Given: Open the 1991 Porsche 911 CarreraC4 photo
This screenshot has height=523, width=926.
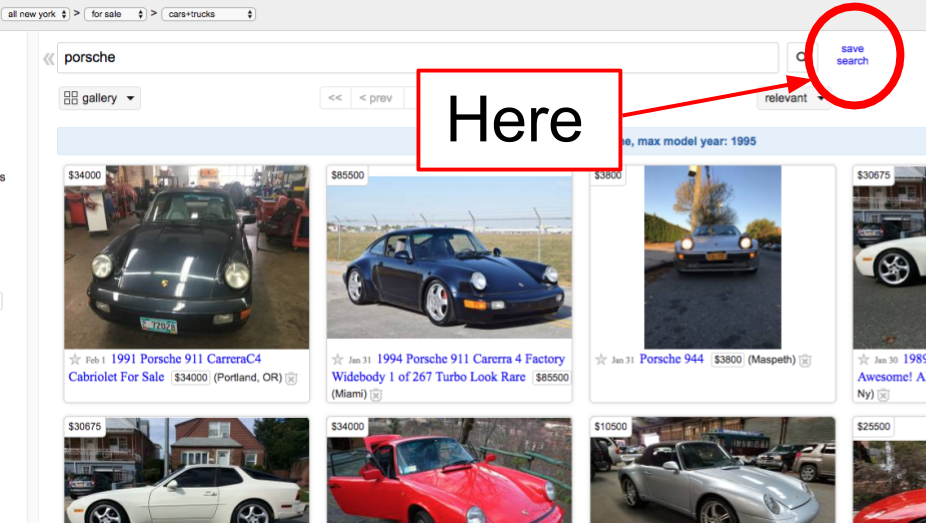Looking at the screenshot, I should (x=187, y=257).
